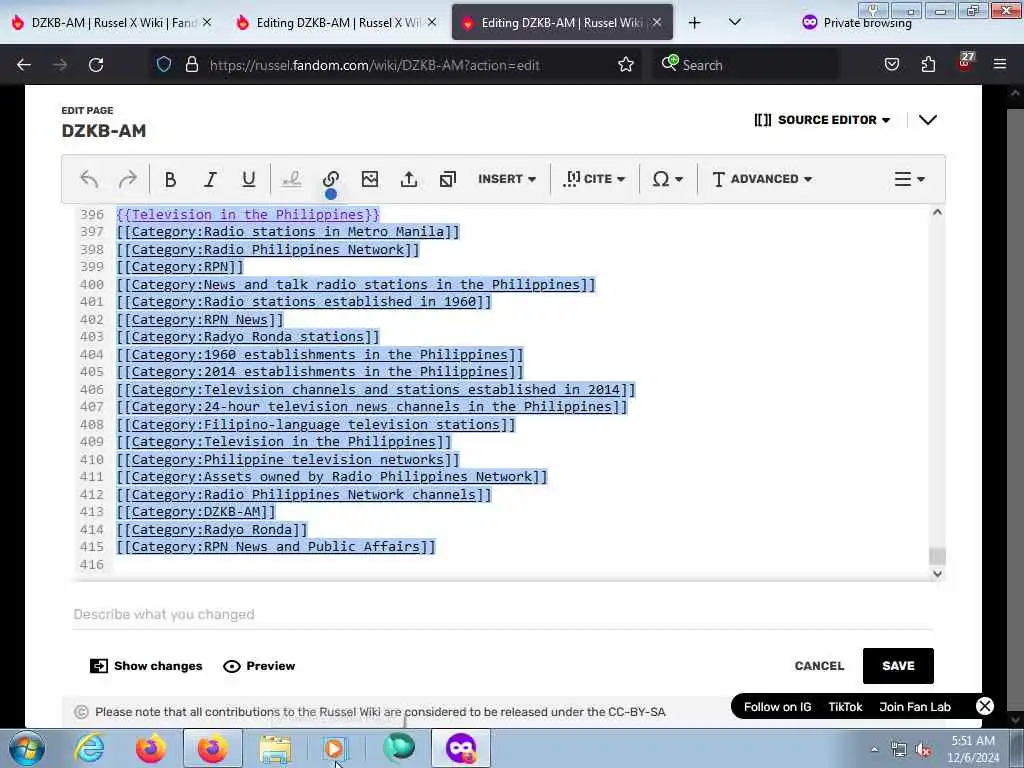Show hidden system tray icons

(x=874, y=749)
